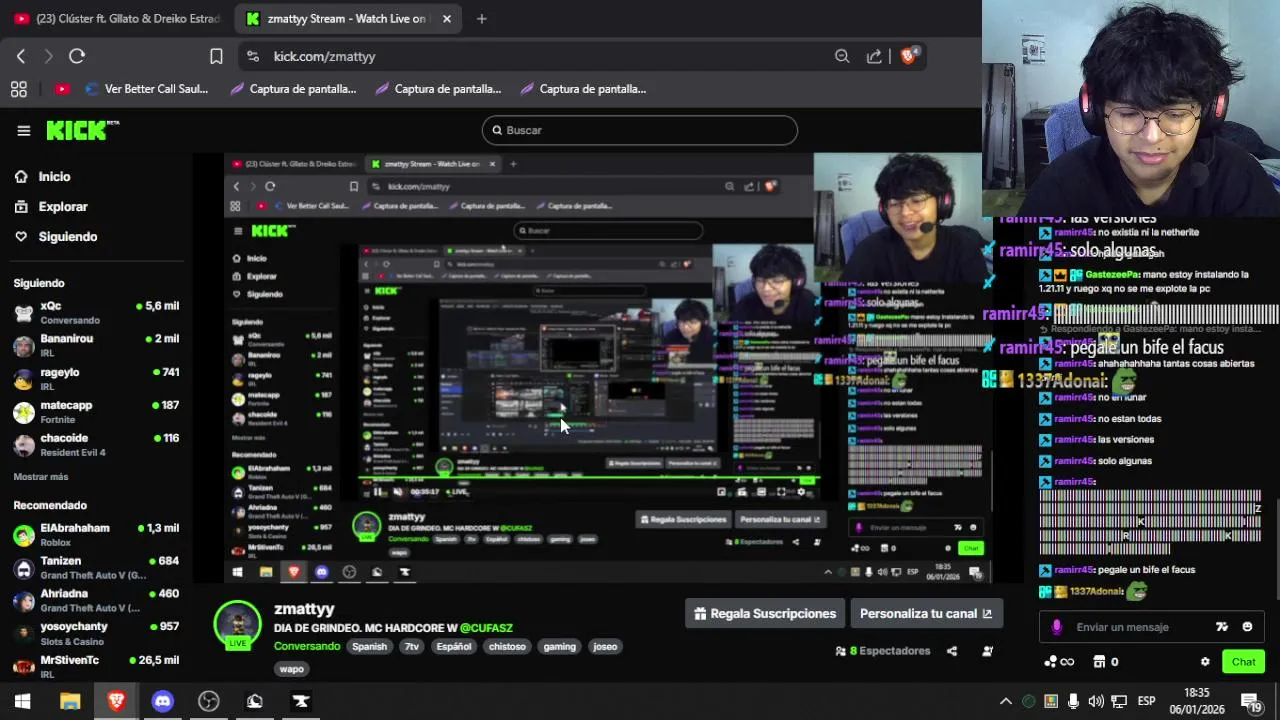Viewport: 1280px width, 720px height.
Task: Open the Conversando category link
Action: [x=307, y=646]
